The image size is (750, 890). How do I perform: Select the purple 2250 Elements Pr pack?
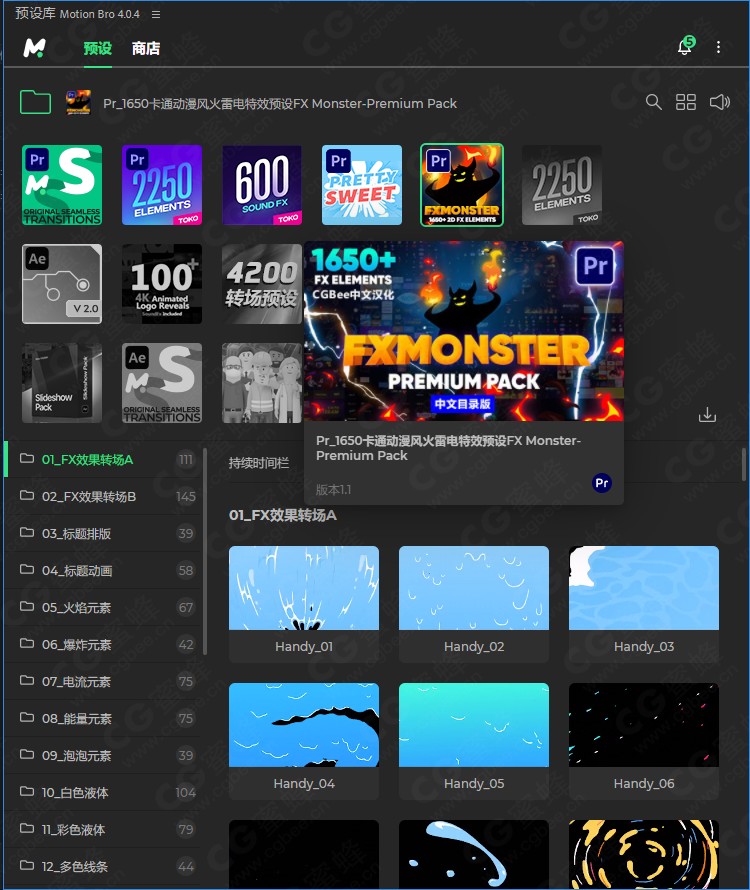162,185
